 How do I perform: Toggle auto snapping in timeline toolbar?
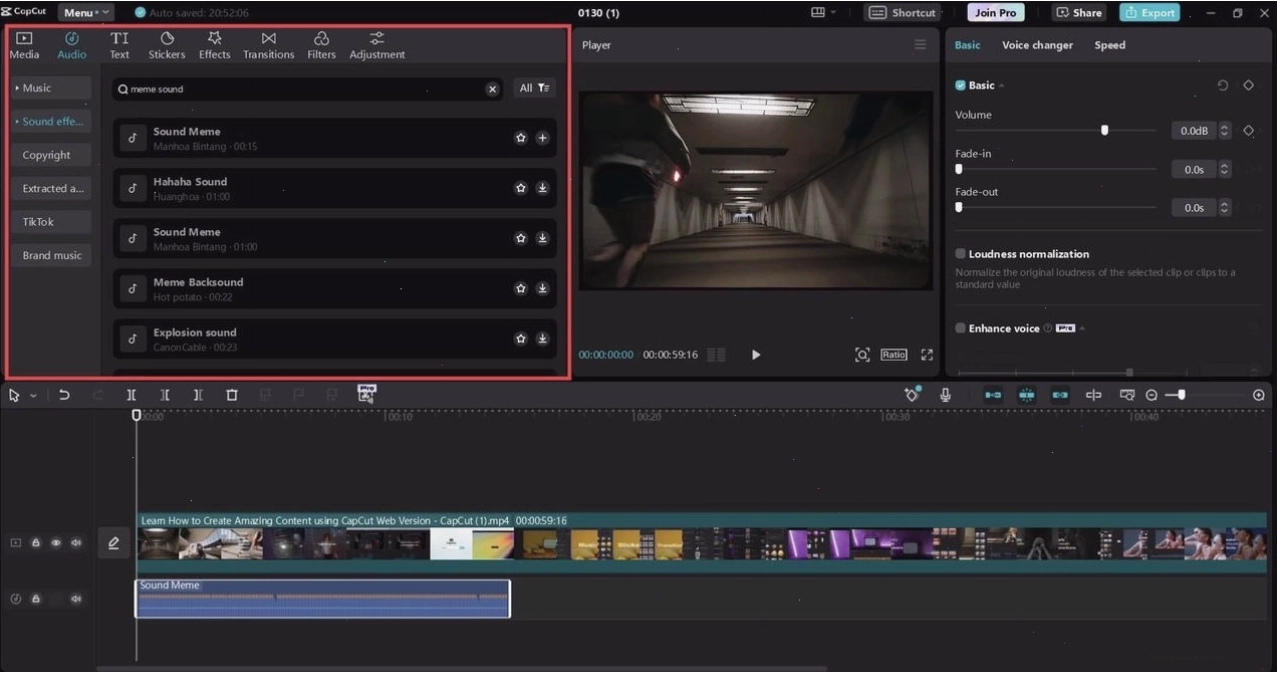coord(1027,395)
